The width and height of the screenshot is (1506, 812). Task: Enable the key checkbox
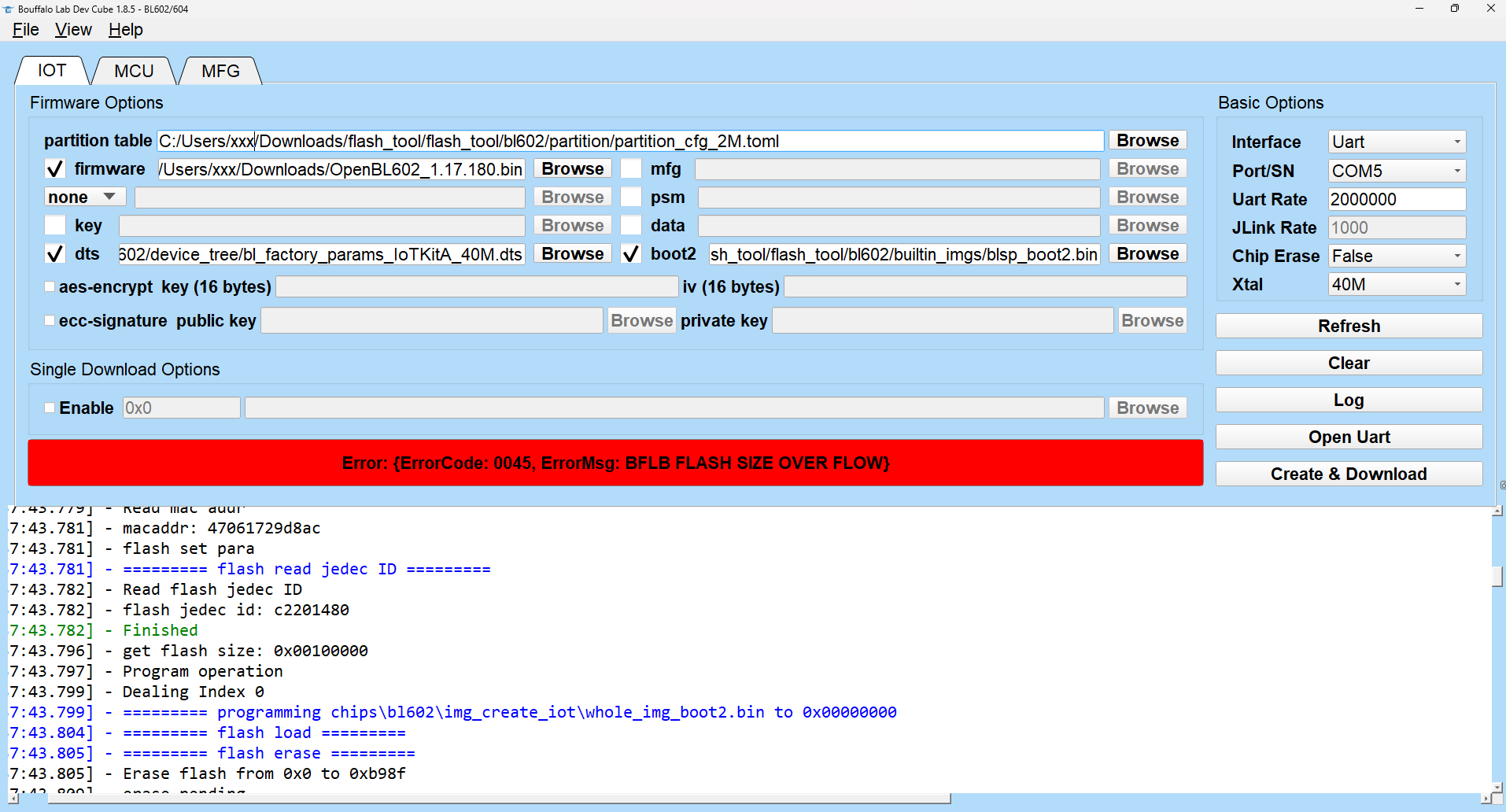pyautogui.click(x=55, y=225)
